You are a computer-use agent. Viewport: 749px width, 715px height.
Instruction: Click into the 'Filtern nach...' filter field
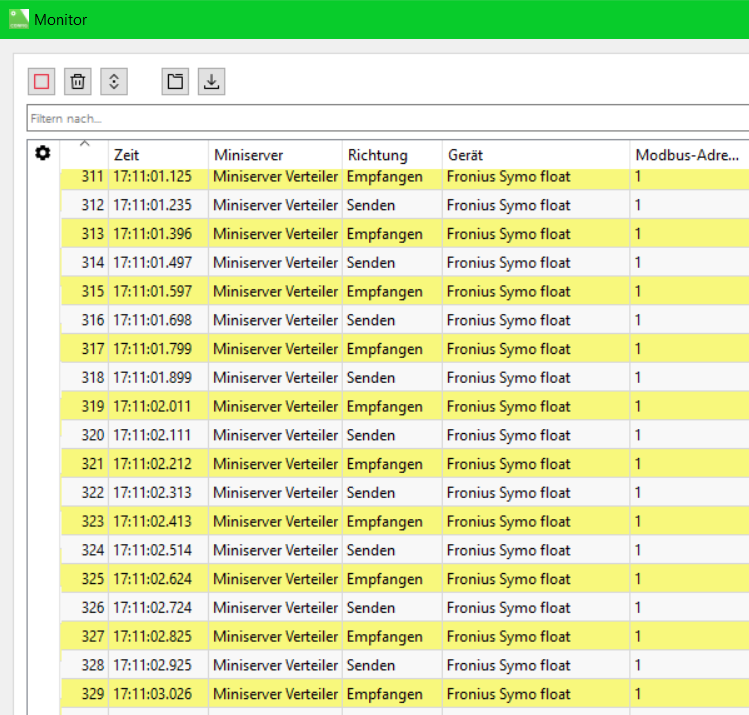tap(388, 118)
